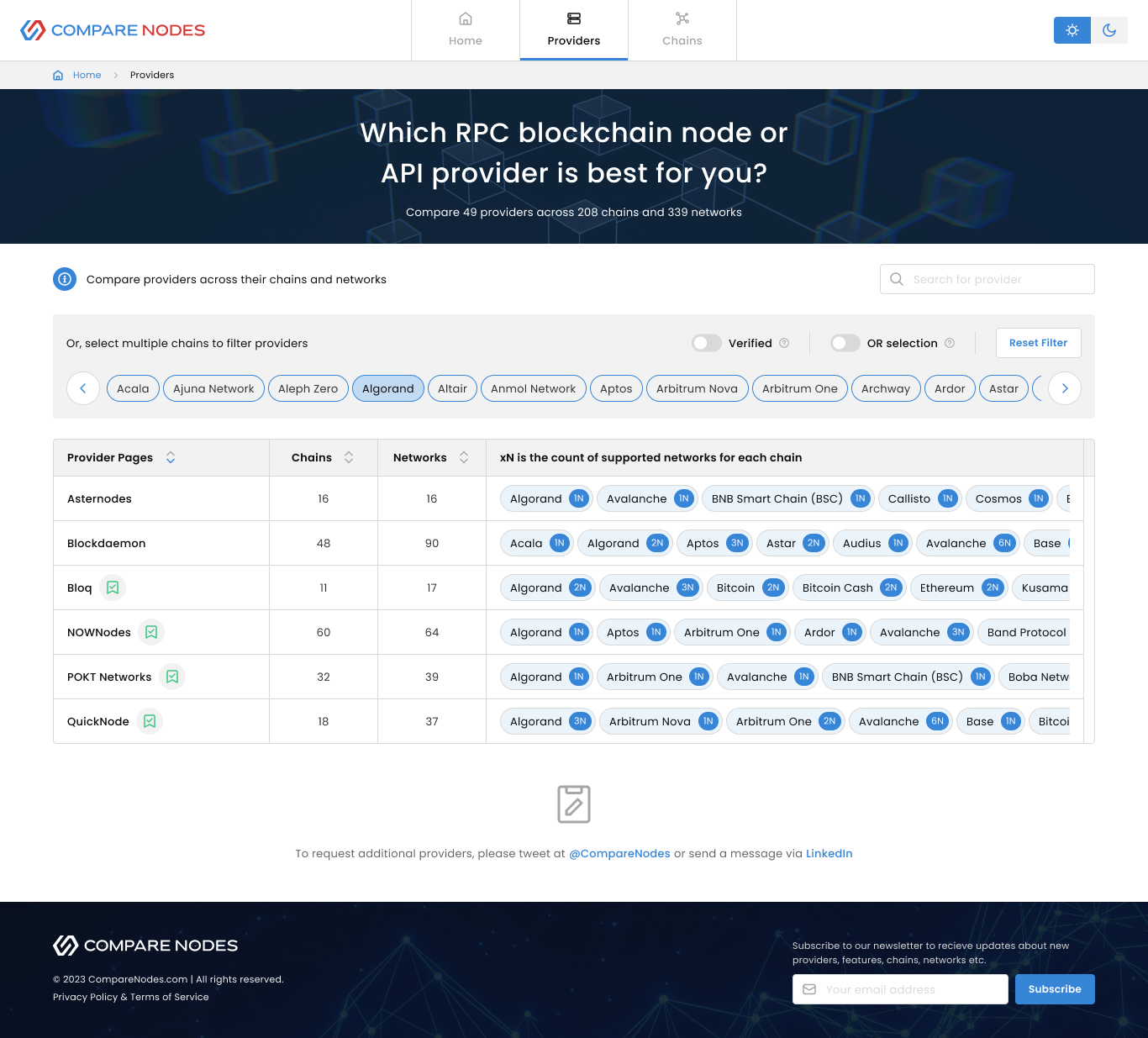The height and width of the screenshot is (1038, 1148).
Task: Click the blue info icon beside compare text
Action: point(65,279)
